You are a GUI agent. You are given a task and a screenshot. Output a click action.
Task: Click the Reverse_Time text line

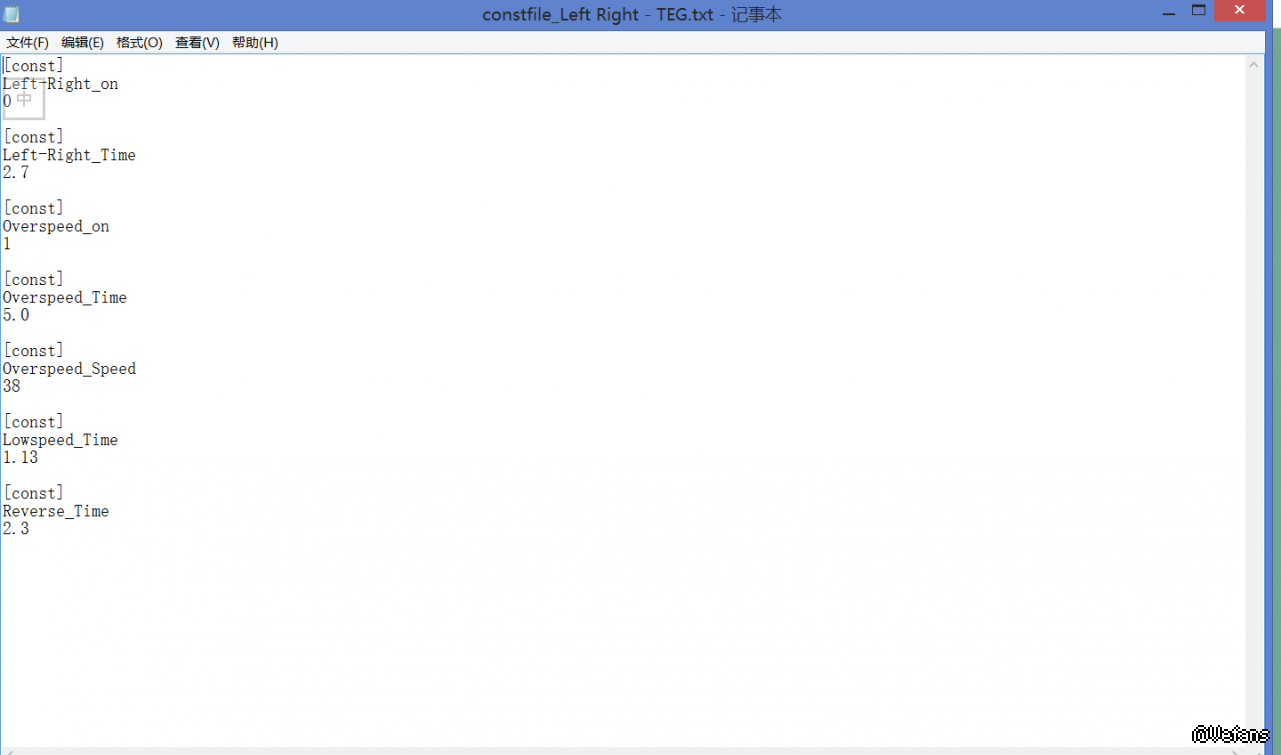click(56, 511)
